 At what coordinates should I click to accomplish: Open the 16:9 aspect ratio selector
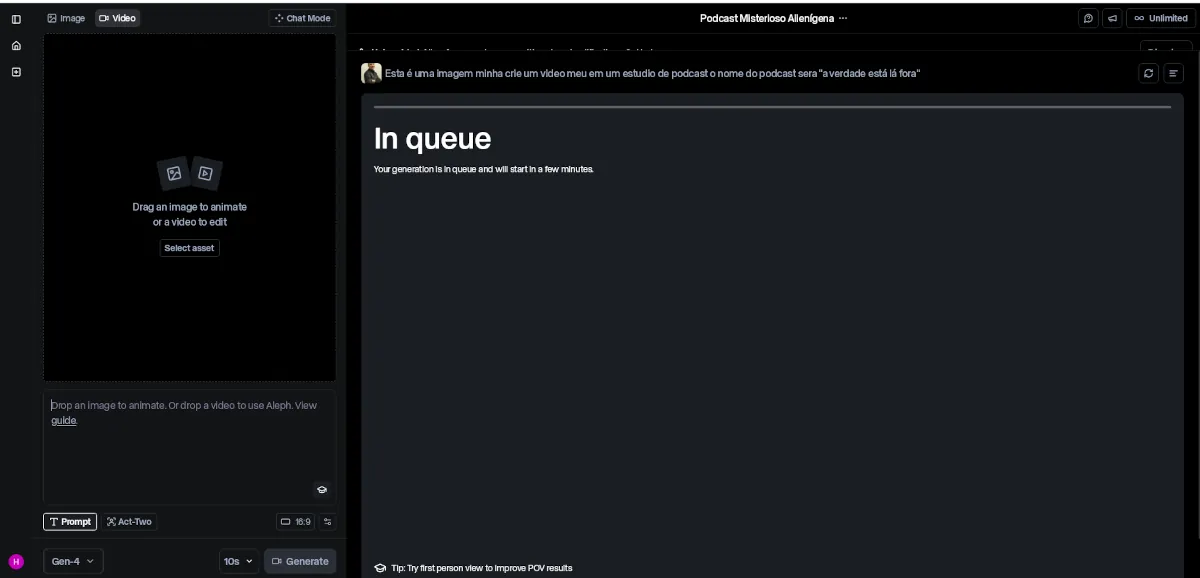click(x=295, y=522)
